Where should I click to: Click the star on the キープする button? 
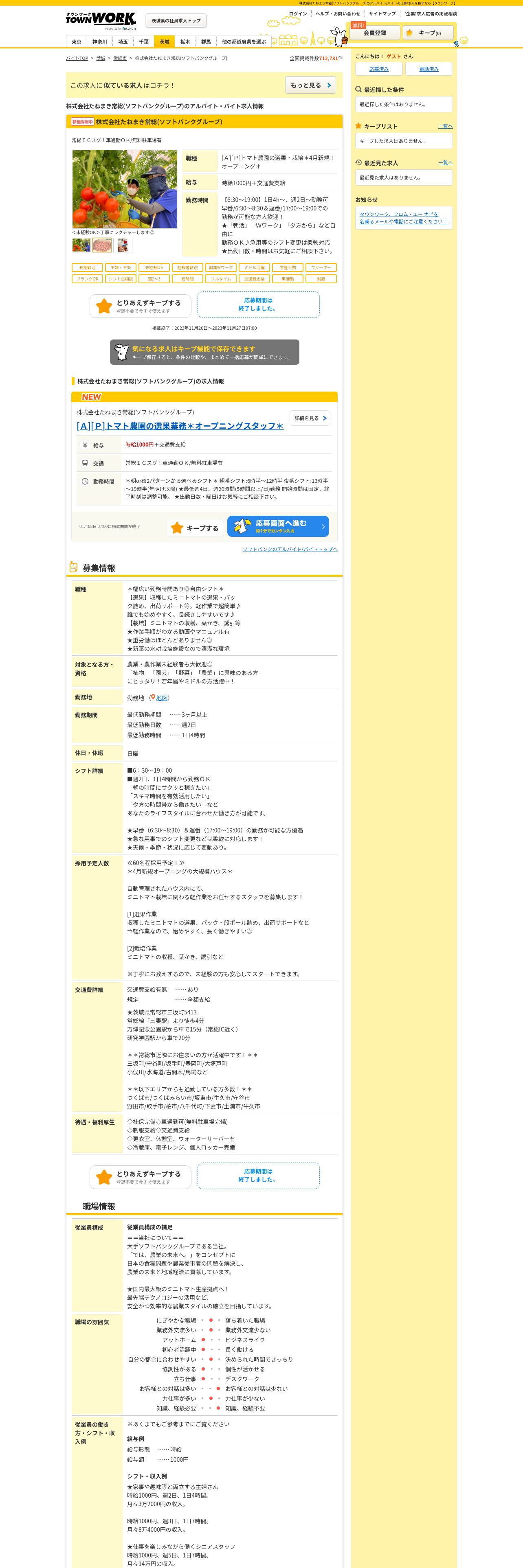177,528
